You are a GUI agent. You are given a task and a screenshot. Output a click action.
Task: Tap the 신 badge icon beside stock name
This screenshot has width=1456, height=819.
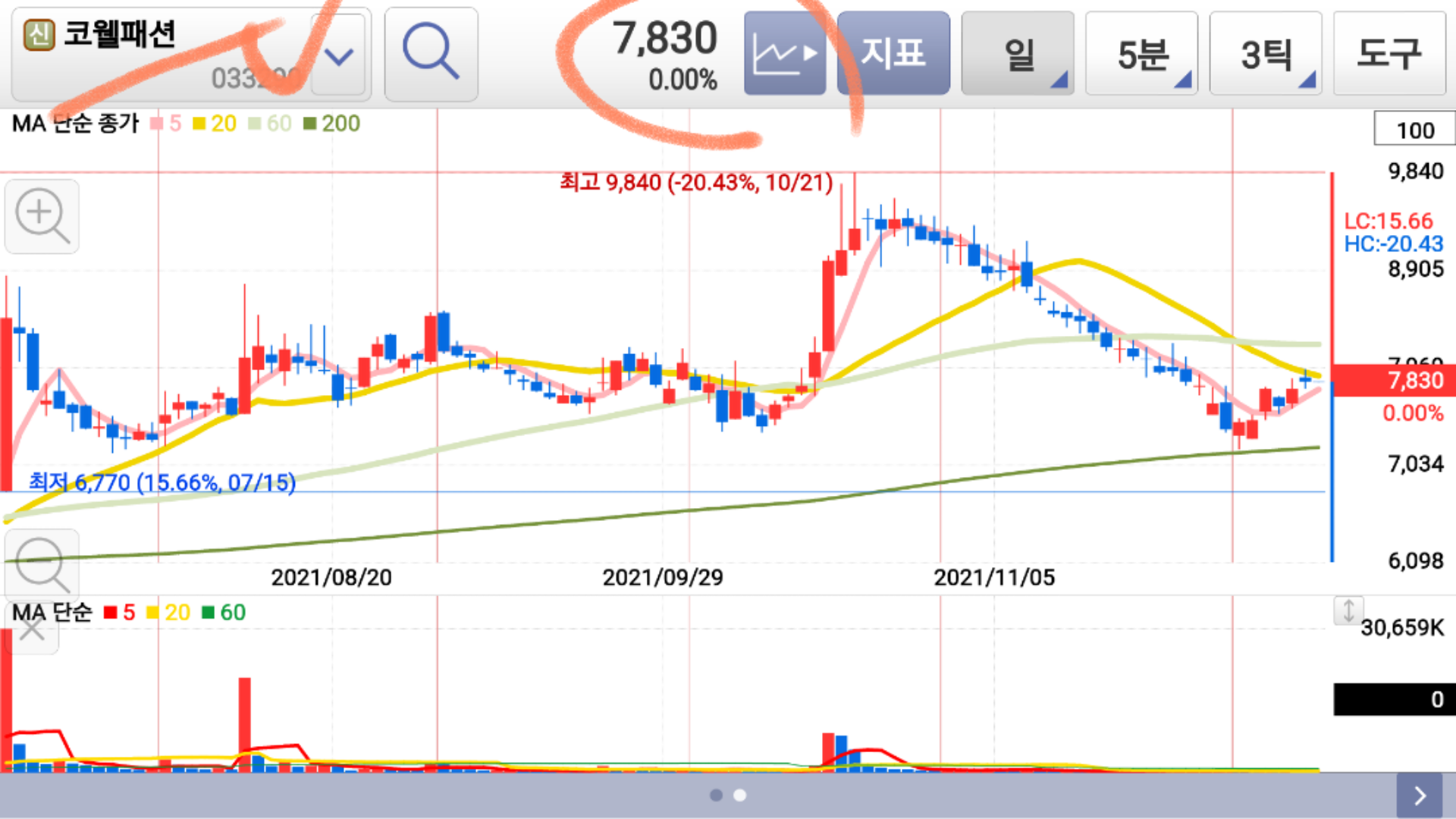tap(39, 35)
